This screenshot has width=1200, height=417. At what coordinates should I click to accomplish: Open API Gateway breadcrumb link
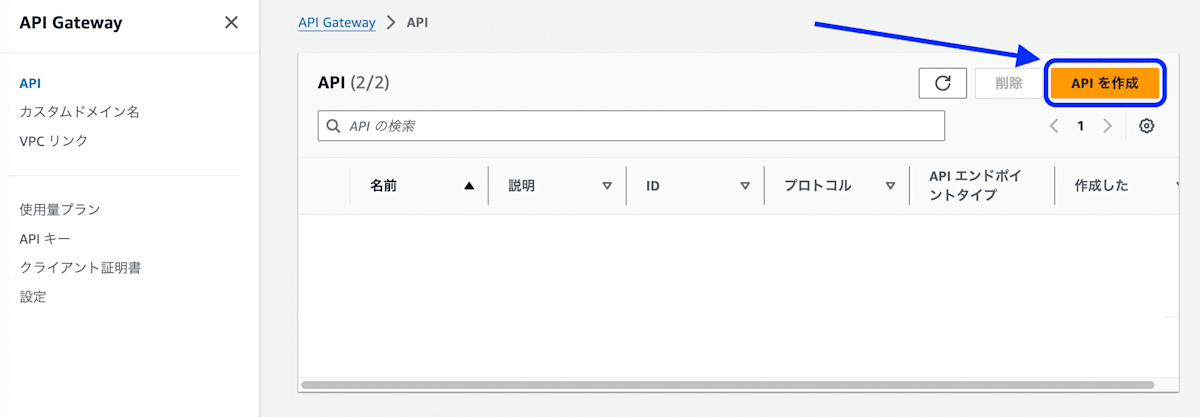point(337,22)
